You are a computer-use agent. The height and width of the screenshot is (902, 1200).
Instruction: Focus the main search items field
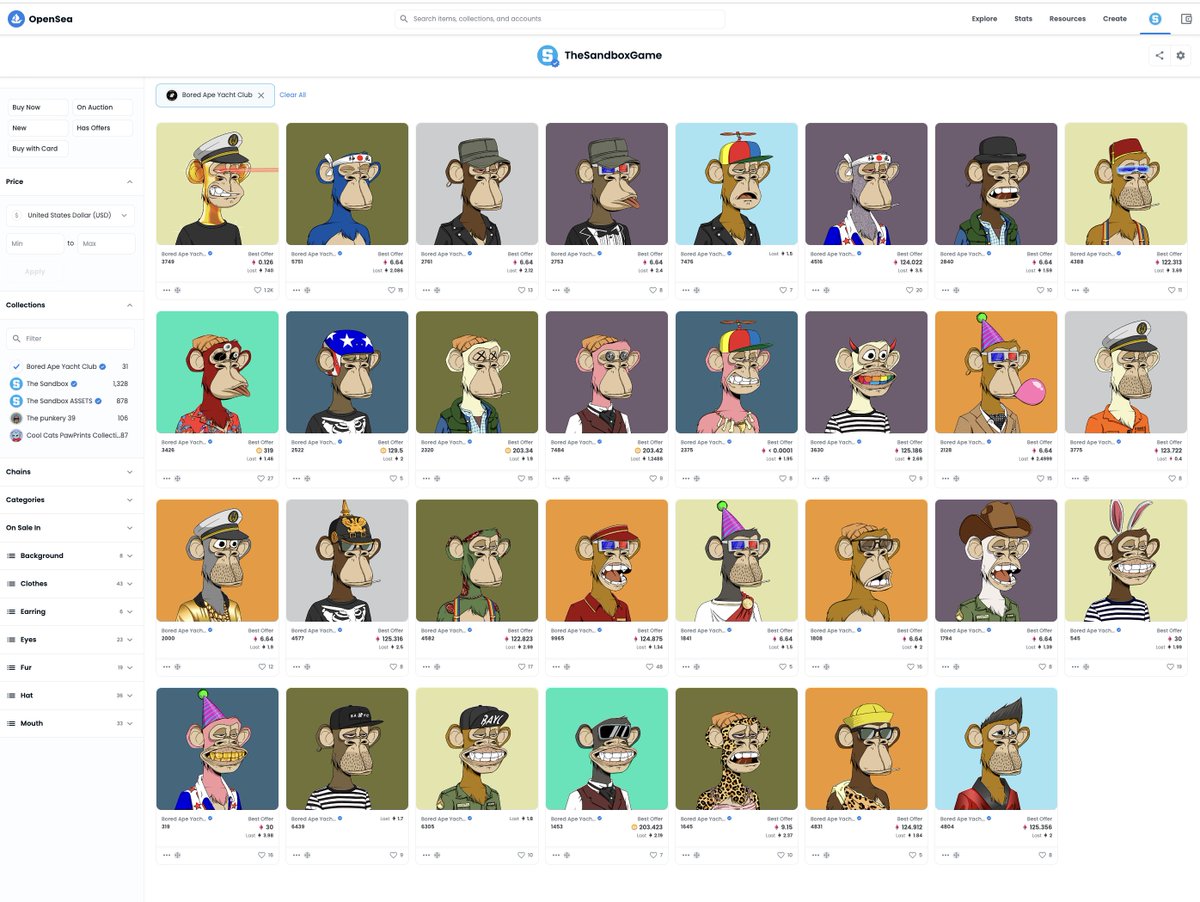(560, 19)
